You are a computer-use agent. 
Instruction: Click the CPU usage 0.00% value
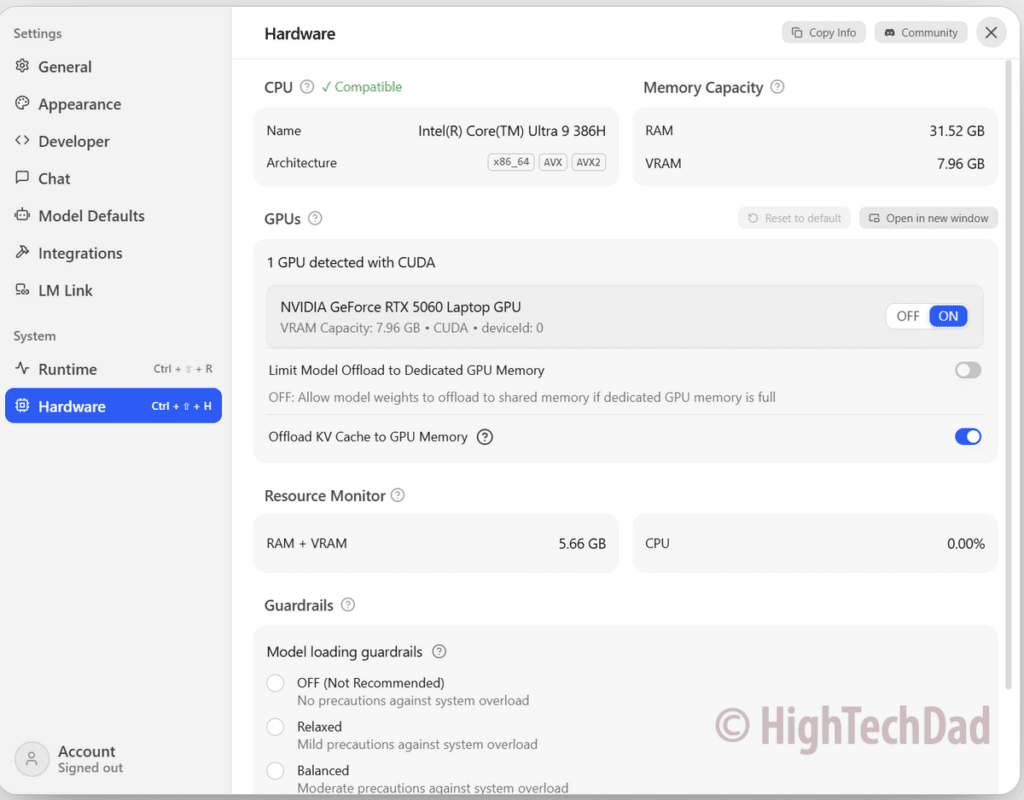(x=966, y=543)
